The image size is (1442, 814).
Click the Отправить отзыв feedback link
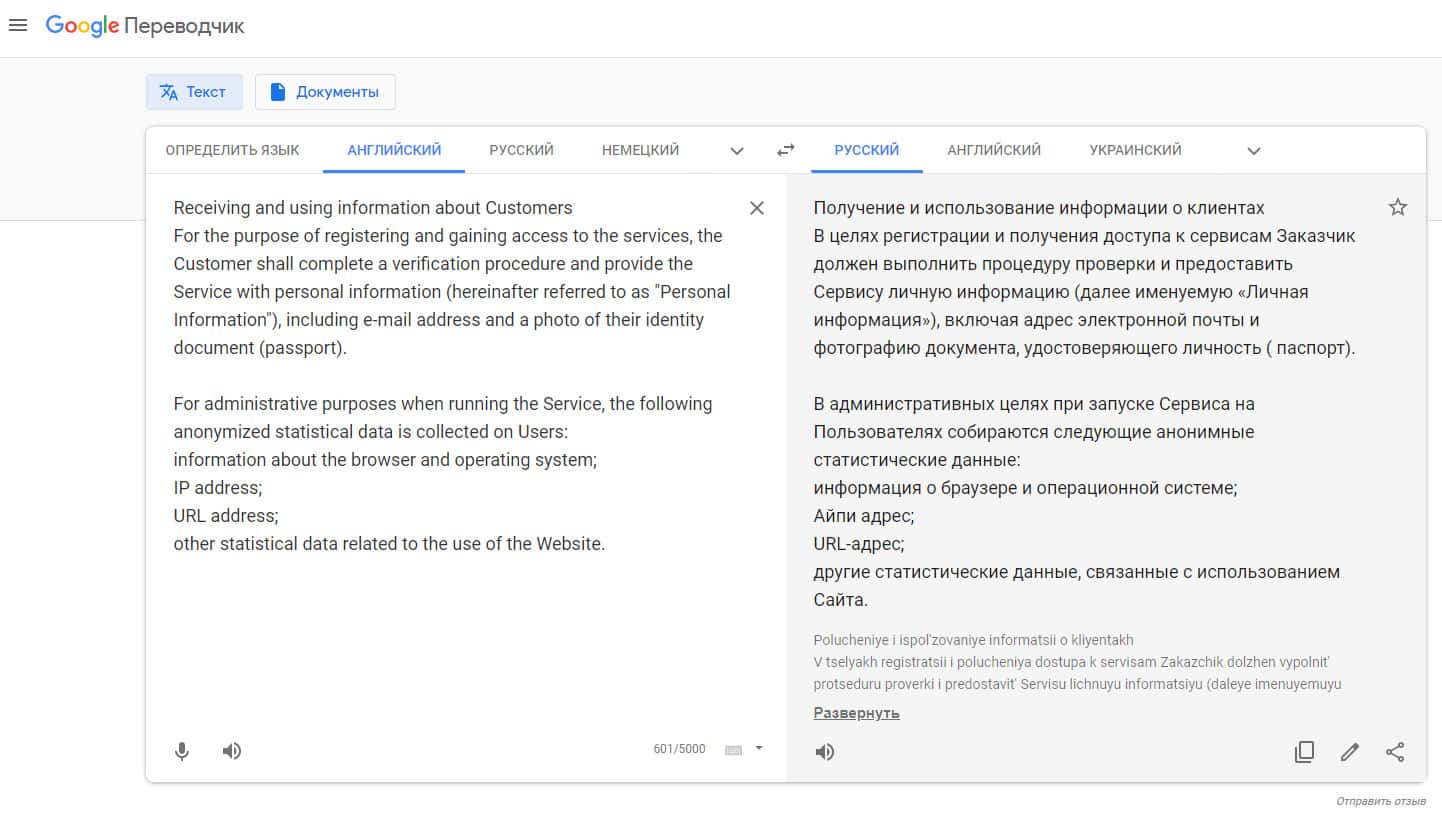coord(1381,802)
